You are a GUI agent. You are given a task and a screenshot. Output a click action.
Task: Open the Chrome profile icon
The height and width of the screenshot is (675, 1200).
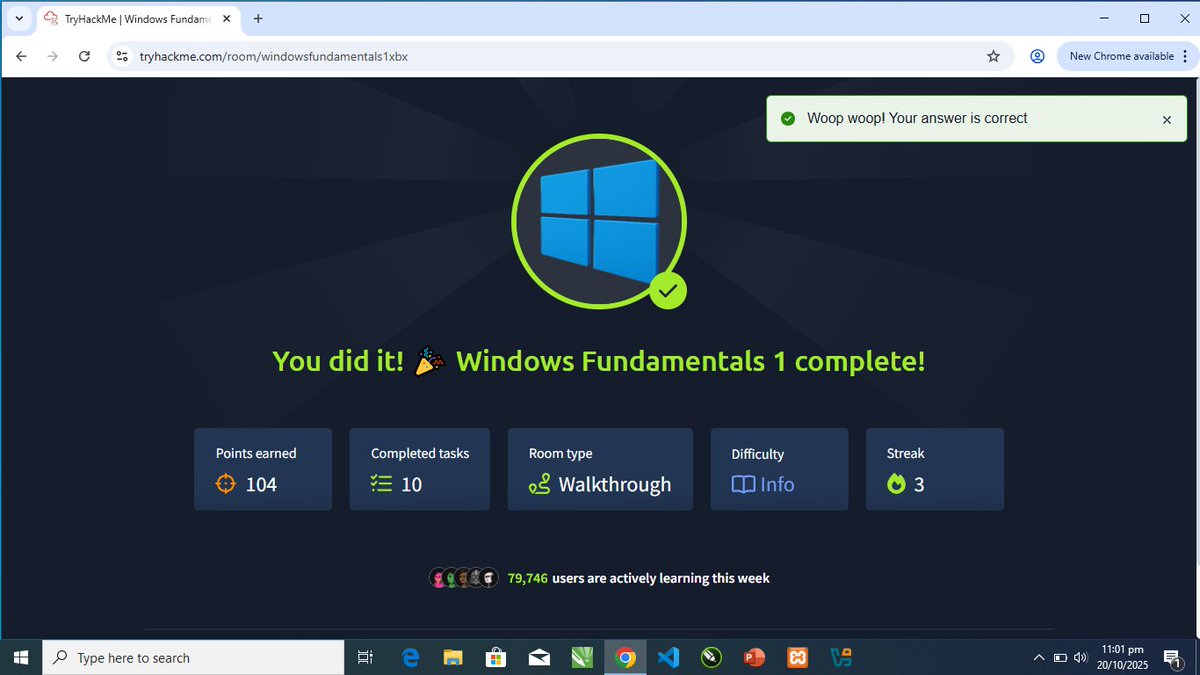[1037, 56]
